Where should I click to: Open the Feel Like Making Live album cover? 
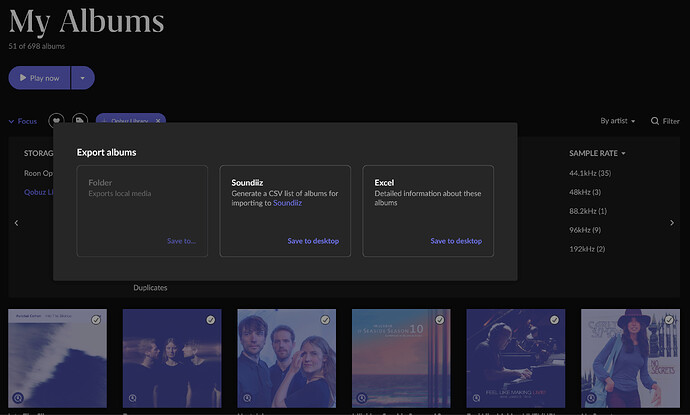(x=516, y=358)
